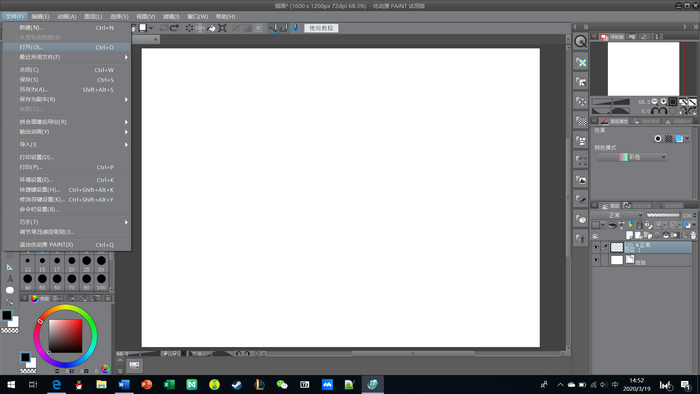
Task: Click the paint bucket fill icon in toolbar
Action: 211,28
